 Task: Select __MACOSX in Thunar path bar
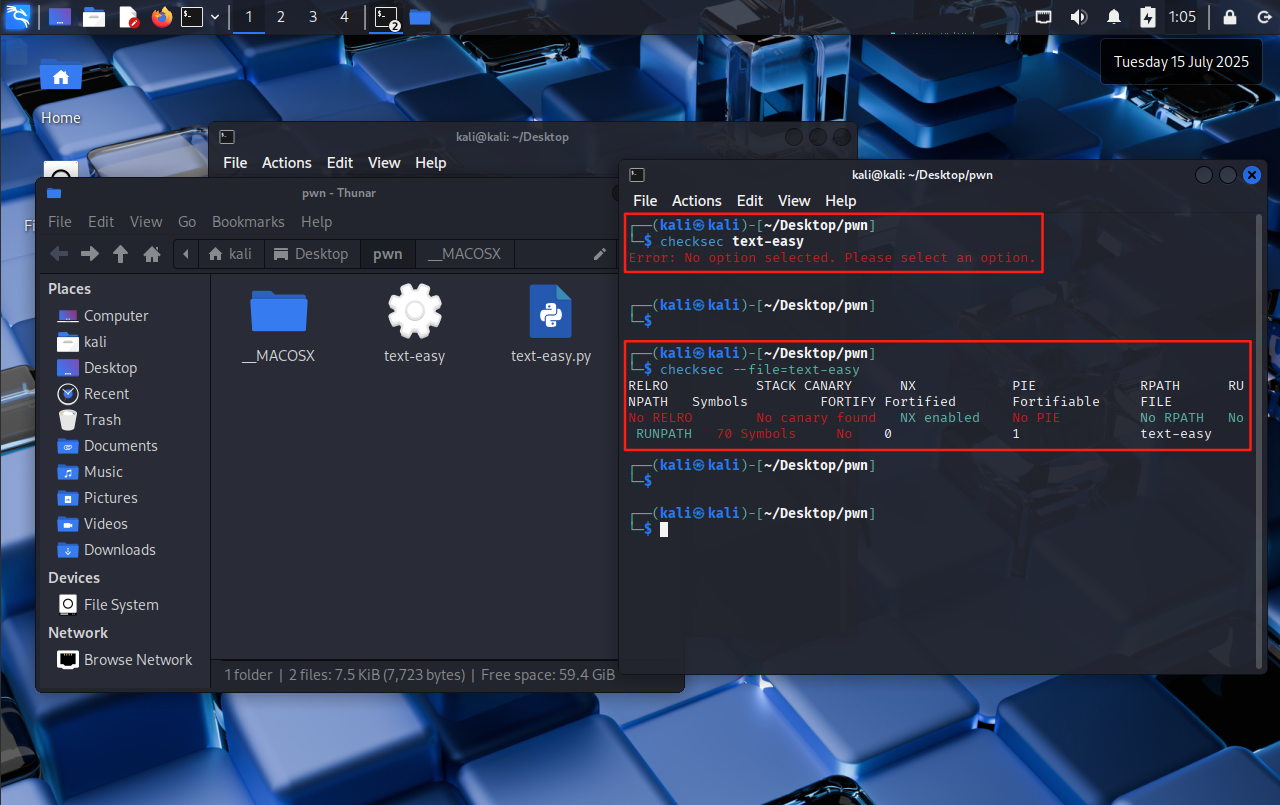pyautogui.click(x=465, y=254)
